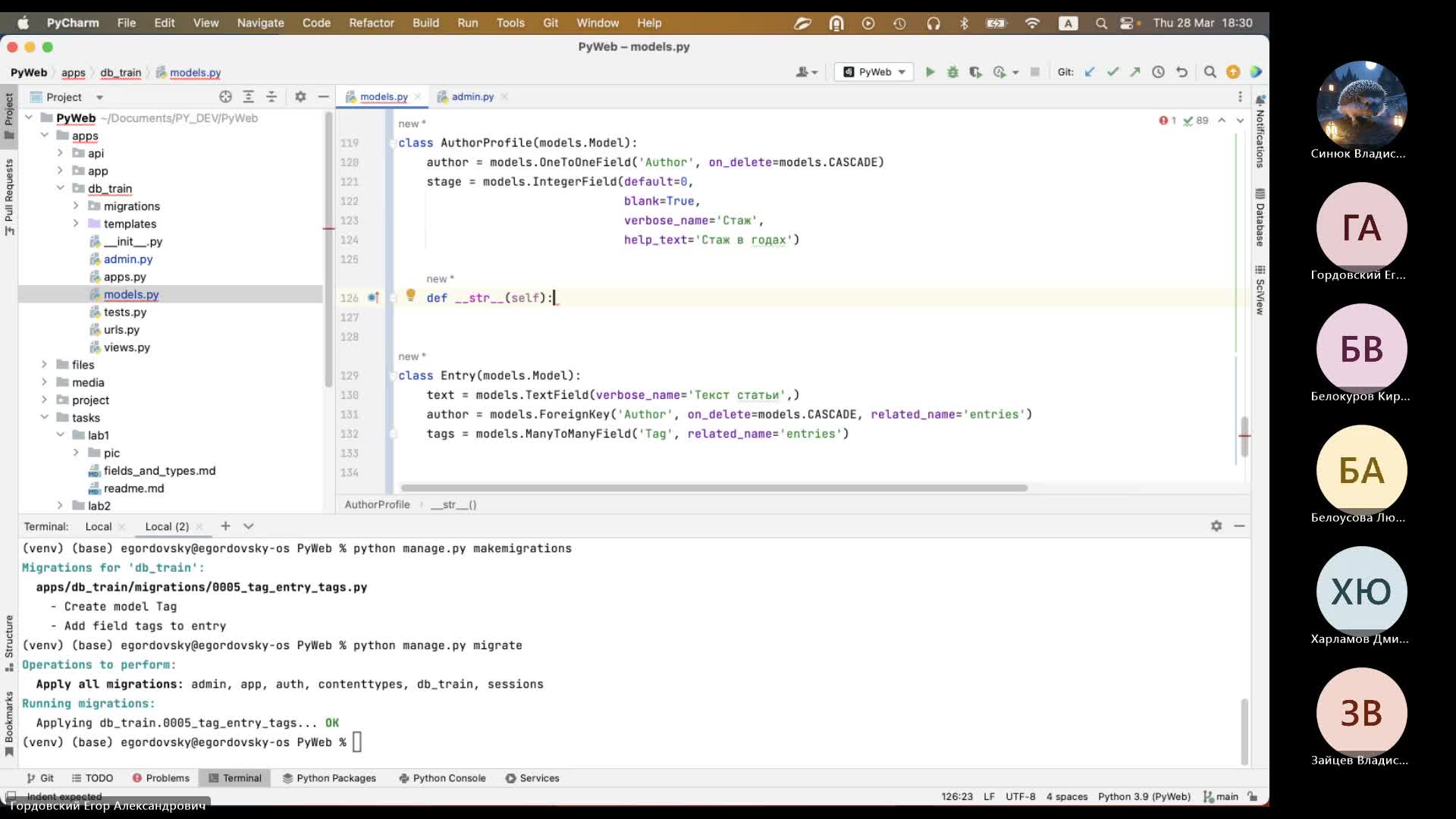Close the models.py editor tab
1456x819 pixels.
[418, 97]
